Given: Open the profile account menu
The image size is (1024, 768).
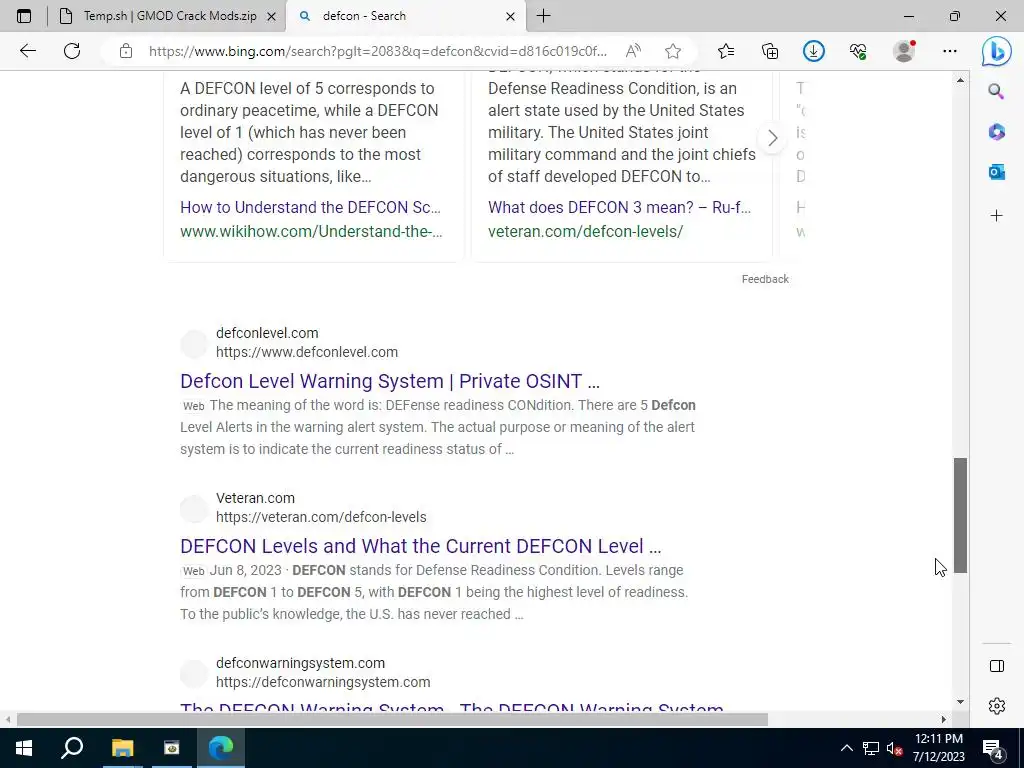Looking at the screenshot, I should (904, 51).
